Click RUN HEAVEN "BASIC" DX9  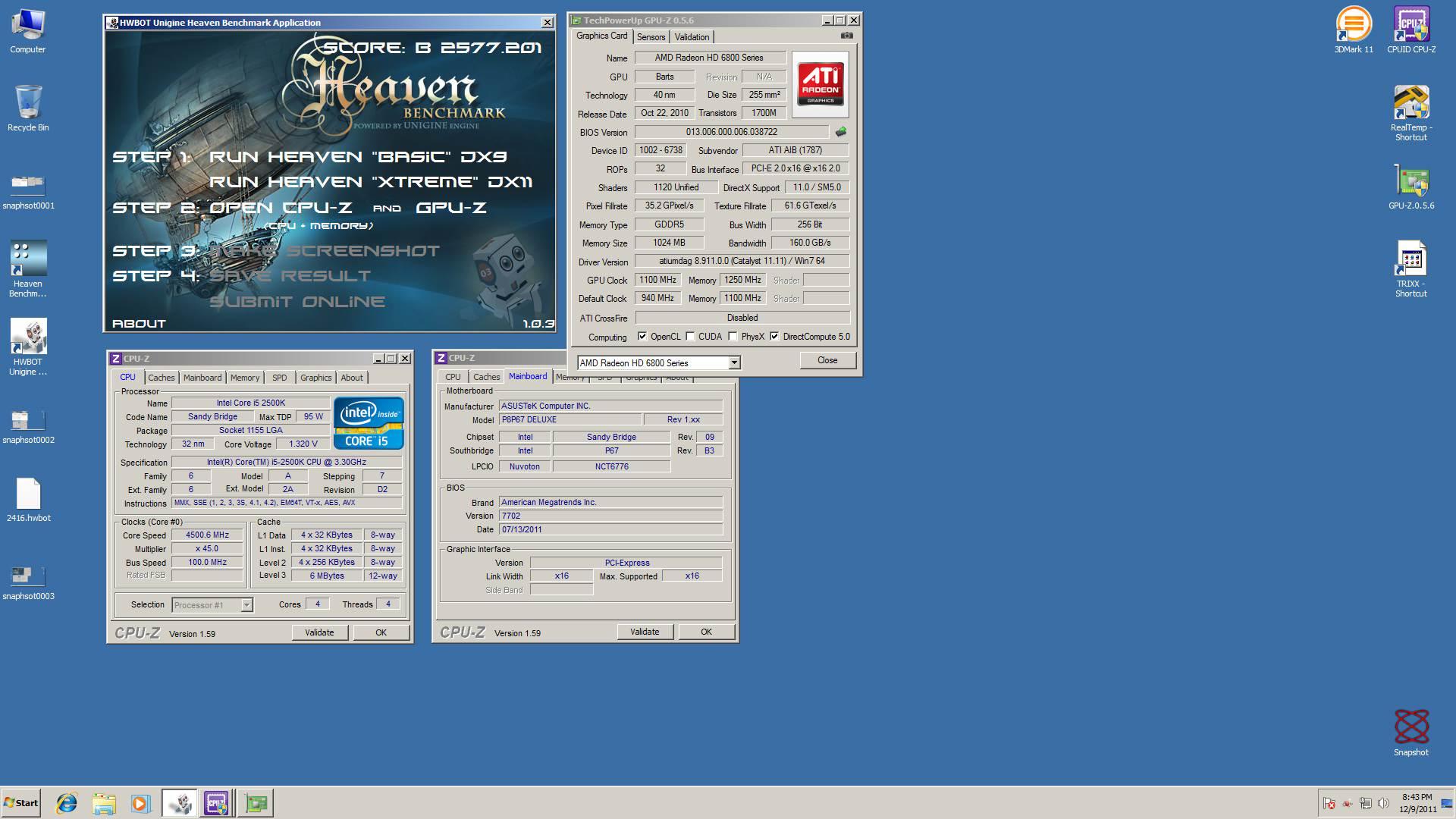tap(358, 157)
